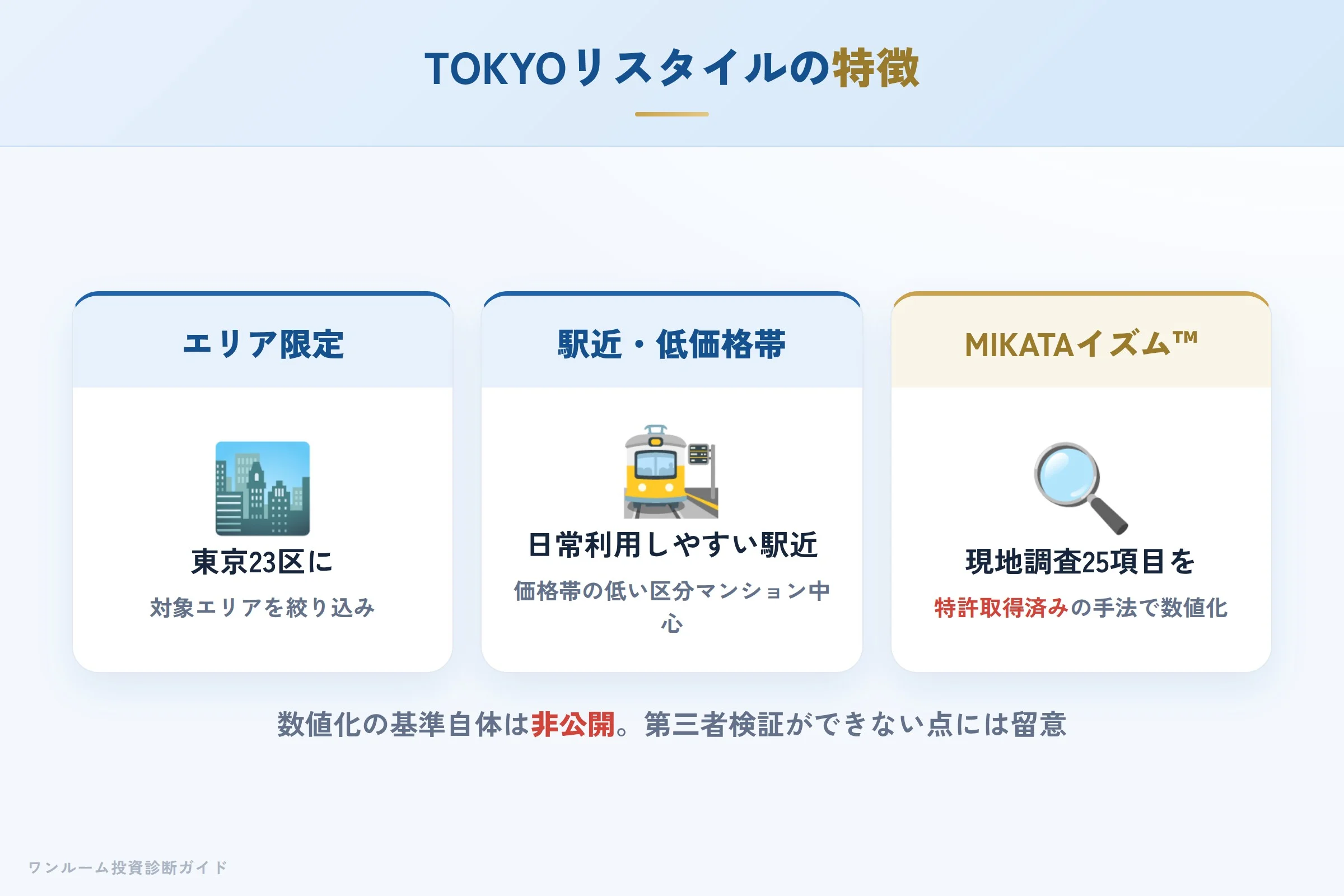Click the red text 特許取得済み

pyautogui.click(x=1001, y=608)
